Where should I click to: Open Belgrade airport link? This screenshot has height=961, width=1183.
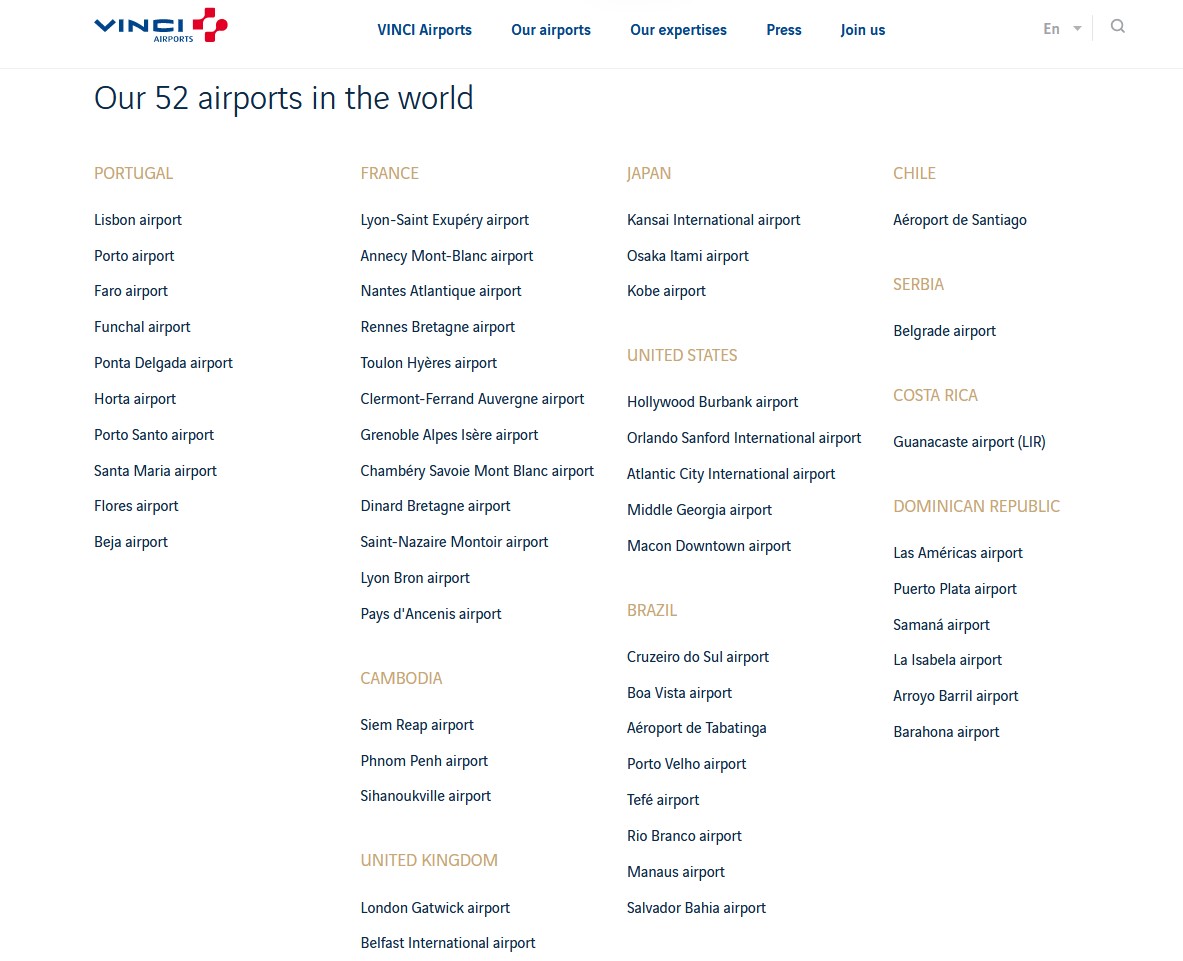click(x=945, y=331)
